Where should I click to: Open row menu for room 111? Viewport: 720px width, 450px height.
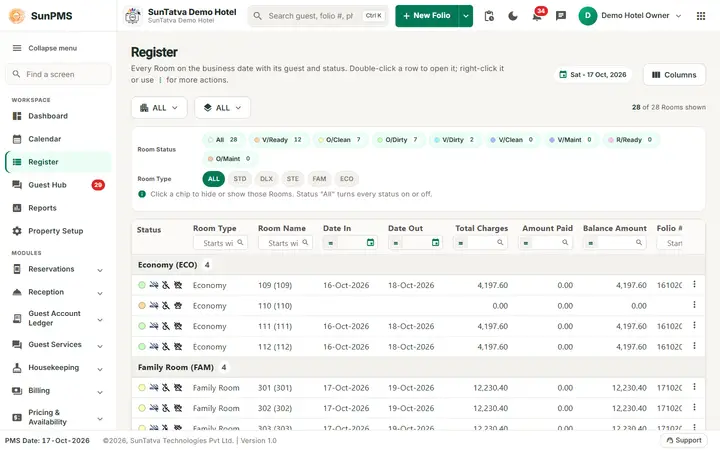click(694, 326)
